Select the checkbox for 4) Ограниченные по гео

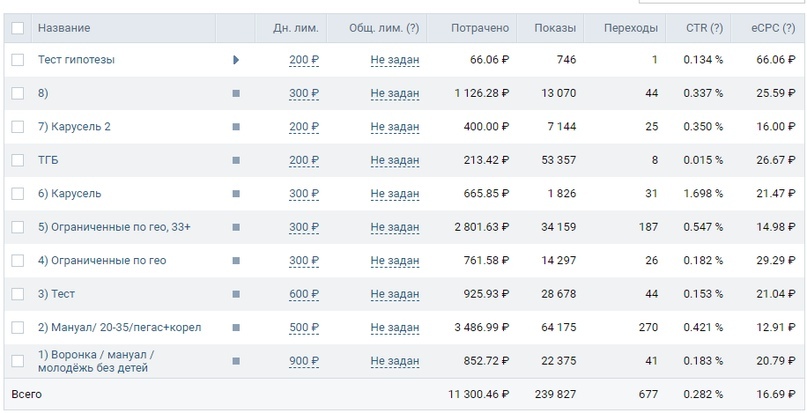tap(17, 261)
